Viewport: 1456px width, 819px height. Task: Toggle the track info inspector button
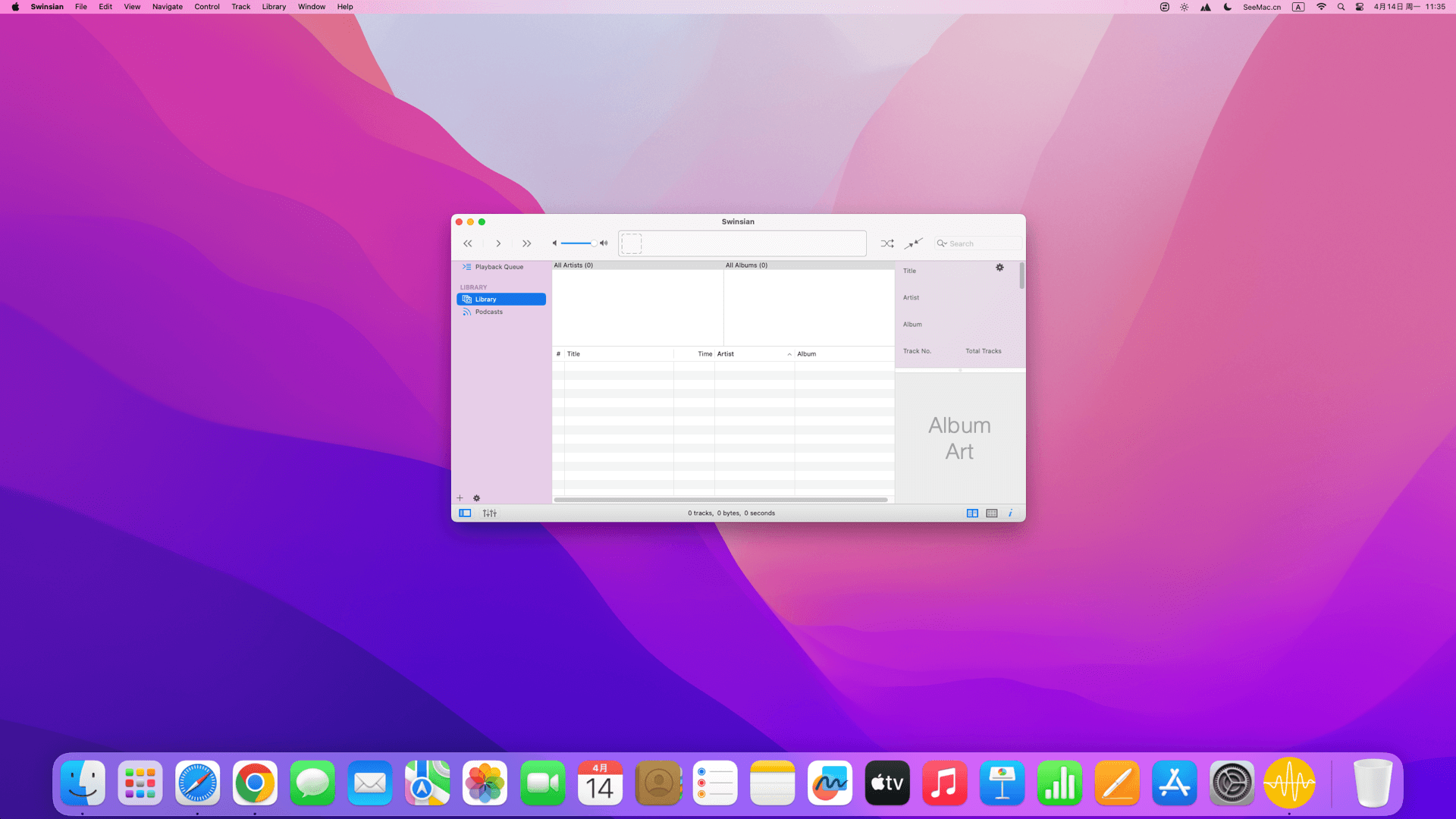click(x=1010, y=513)
